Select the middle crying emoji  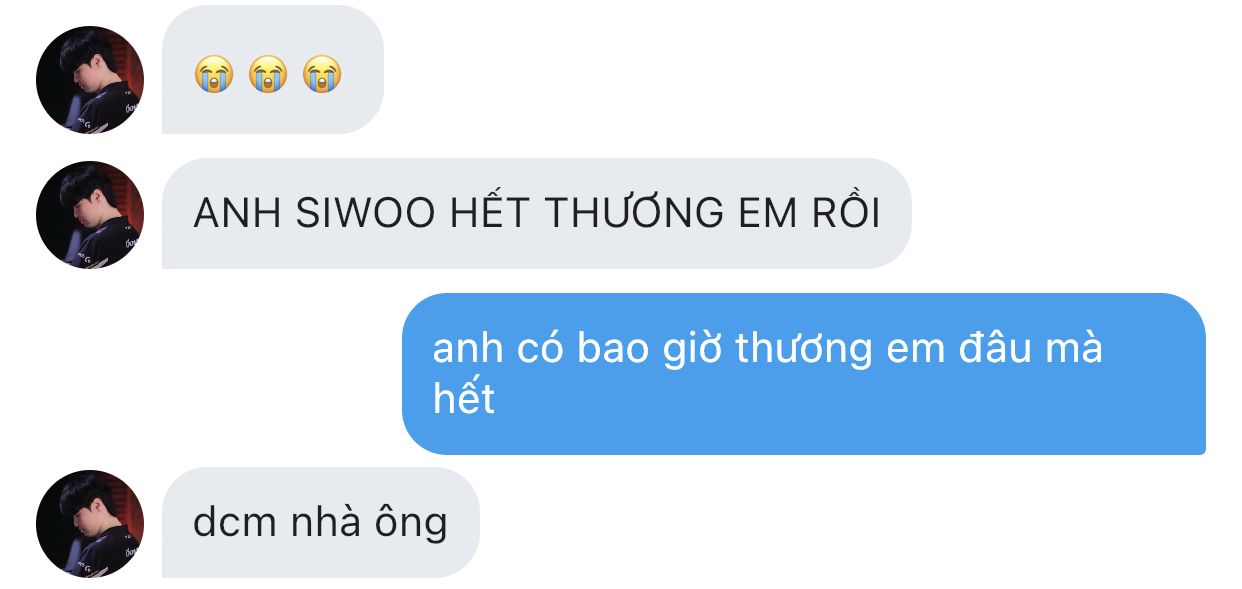[x=268, y=75]
